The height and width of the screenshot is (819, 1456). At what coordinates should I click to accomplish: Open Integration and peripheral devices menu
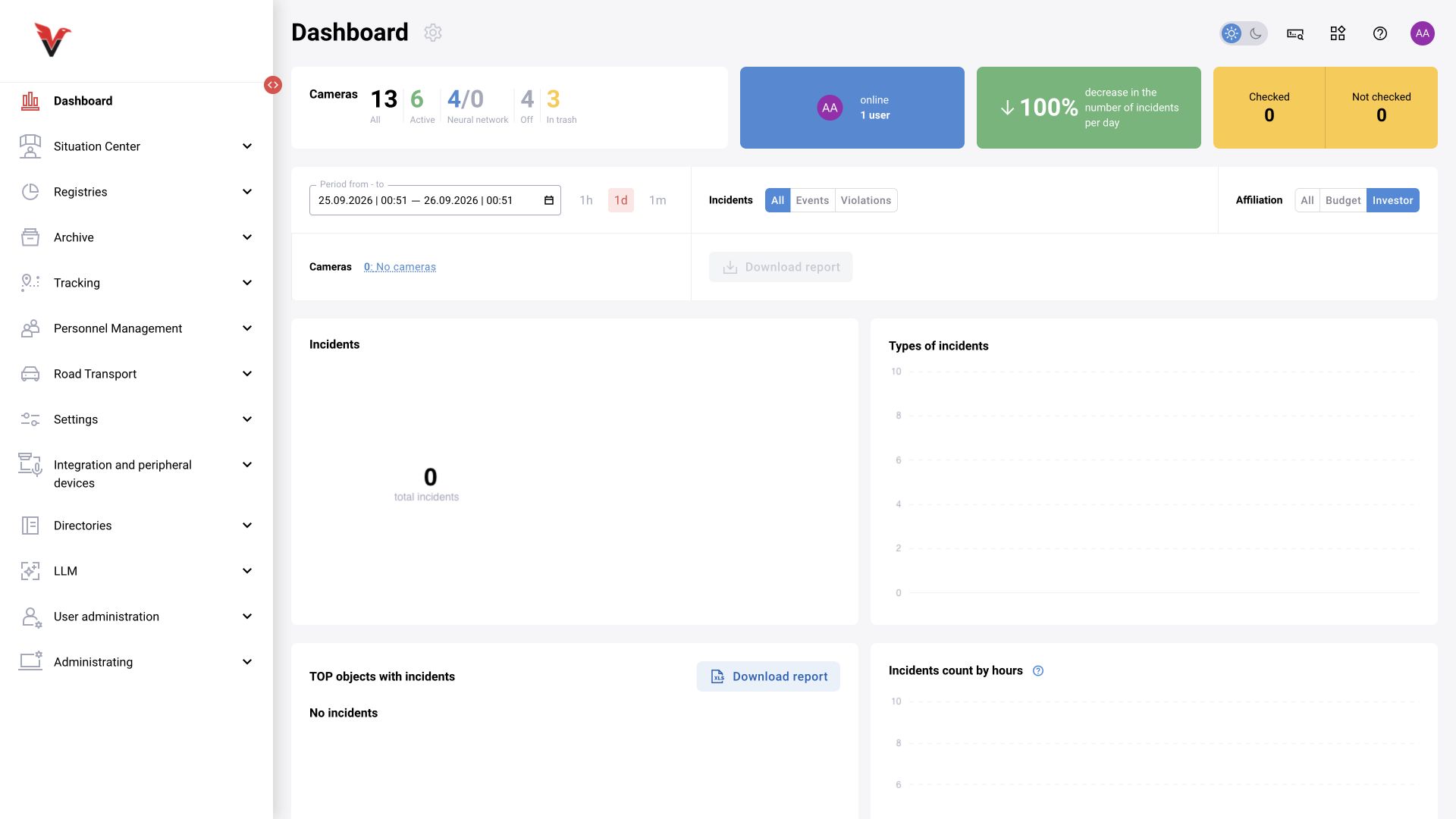[136, 474]
